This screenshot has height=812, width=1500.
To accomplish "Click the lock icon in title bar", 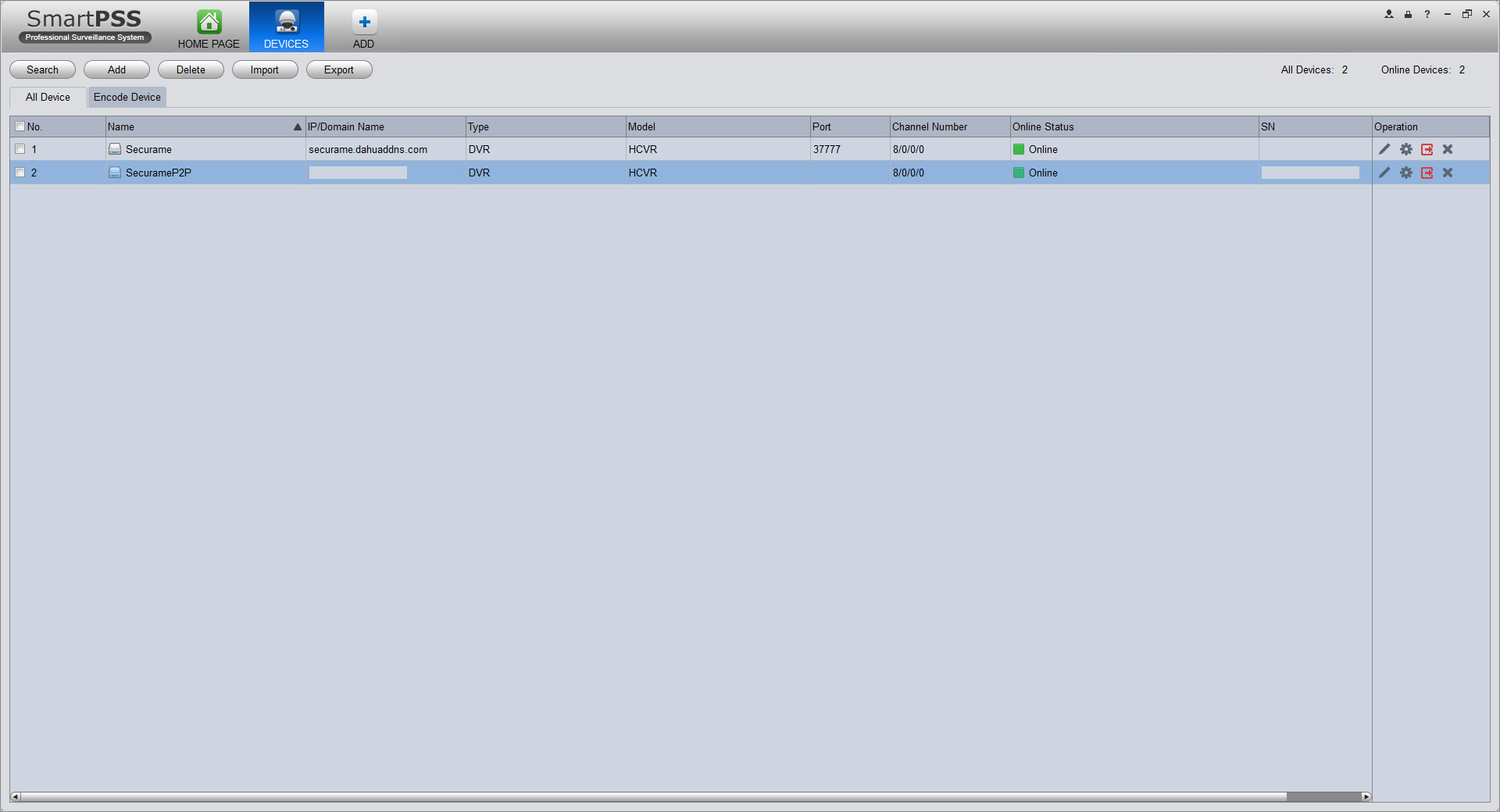I will [x=1408, y=14].
